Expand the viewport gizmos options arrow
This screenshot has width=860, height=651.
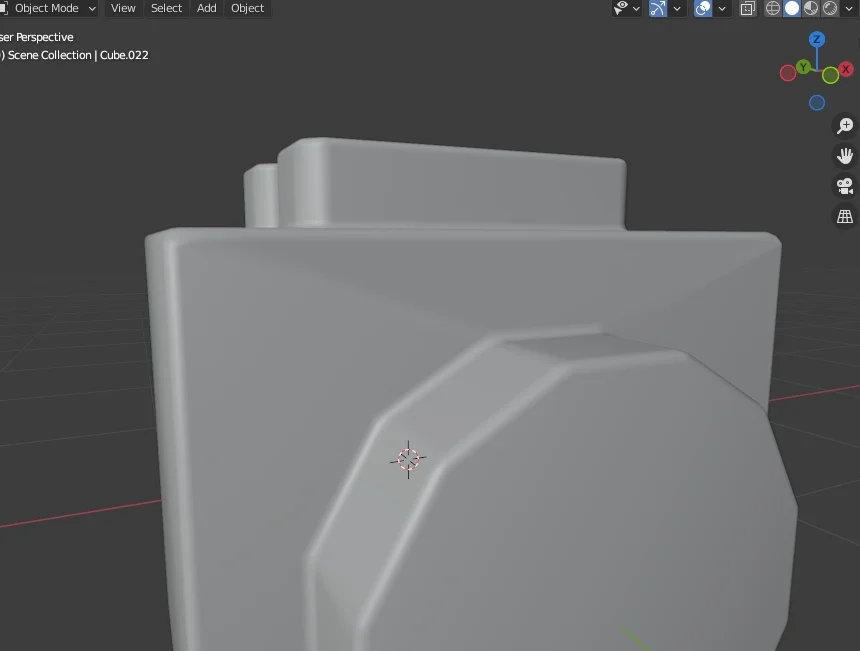pos(677,9)
